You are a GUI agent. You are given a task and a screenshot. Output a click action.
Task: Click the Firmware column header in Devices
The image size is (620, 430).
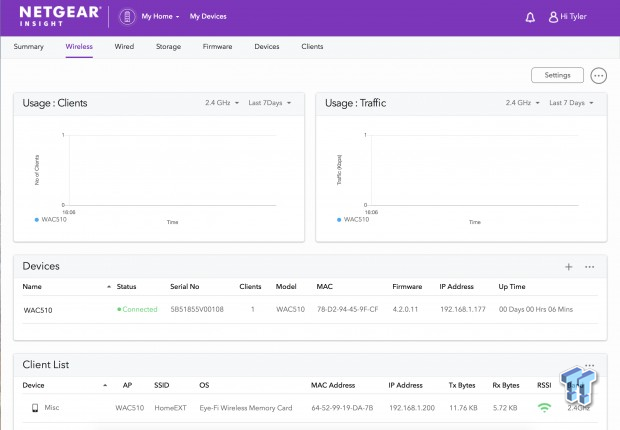click(x=407, y=287)
